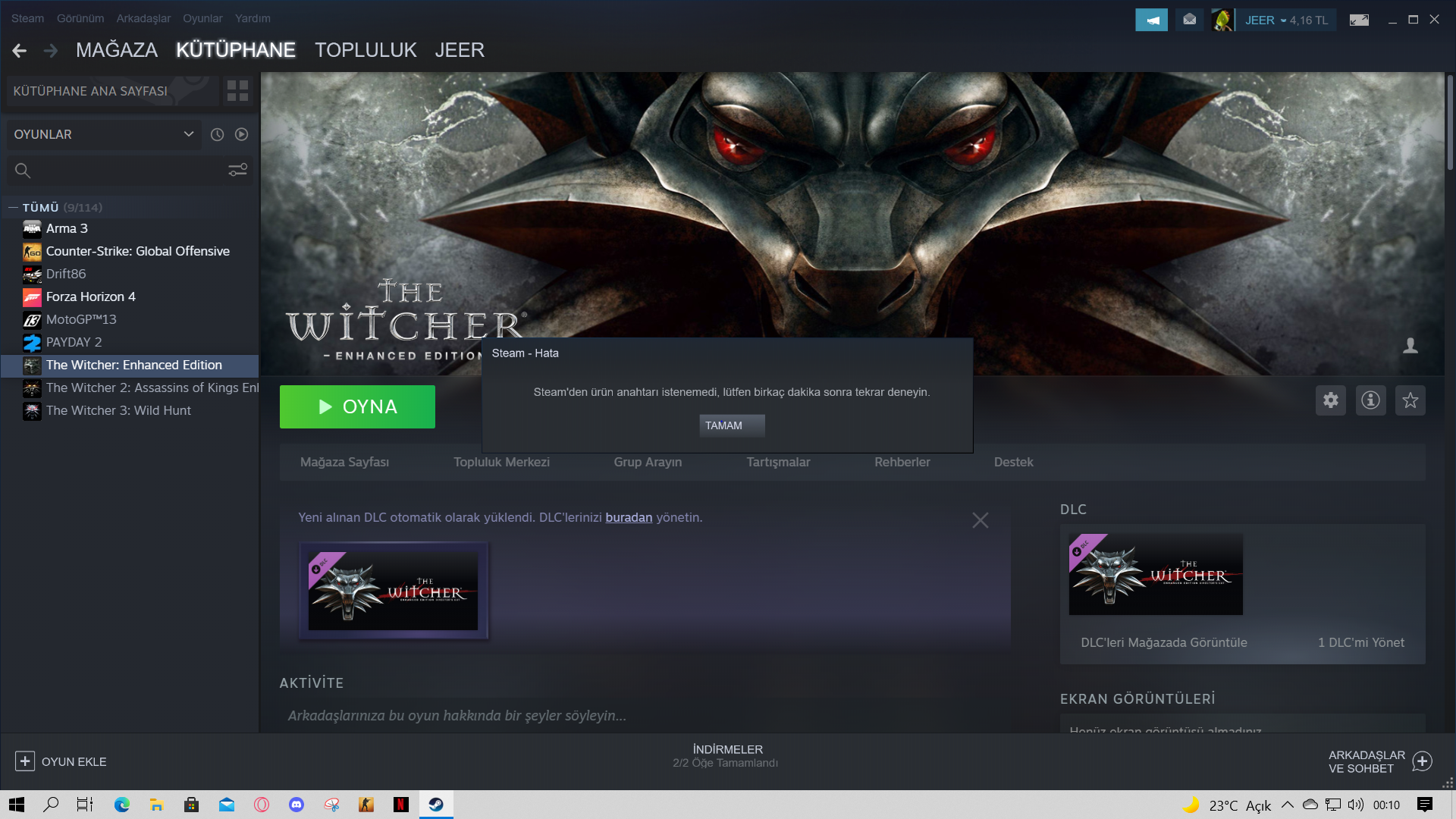Toggle recent games clock filter

click(217, 134)
